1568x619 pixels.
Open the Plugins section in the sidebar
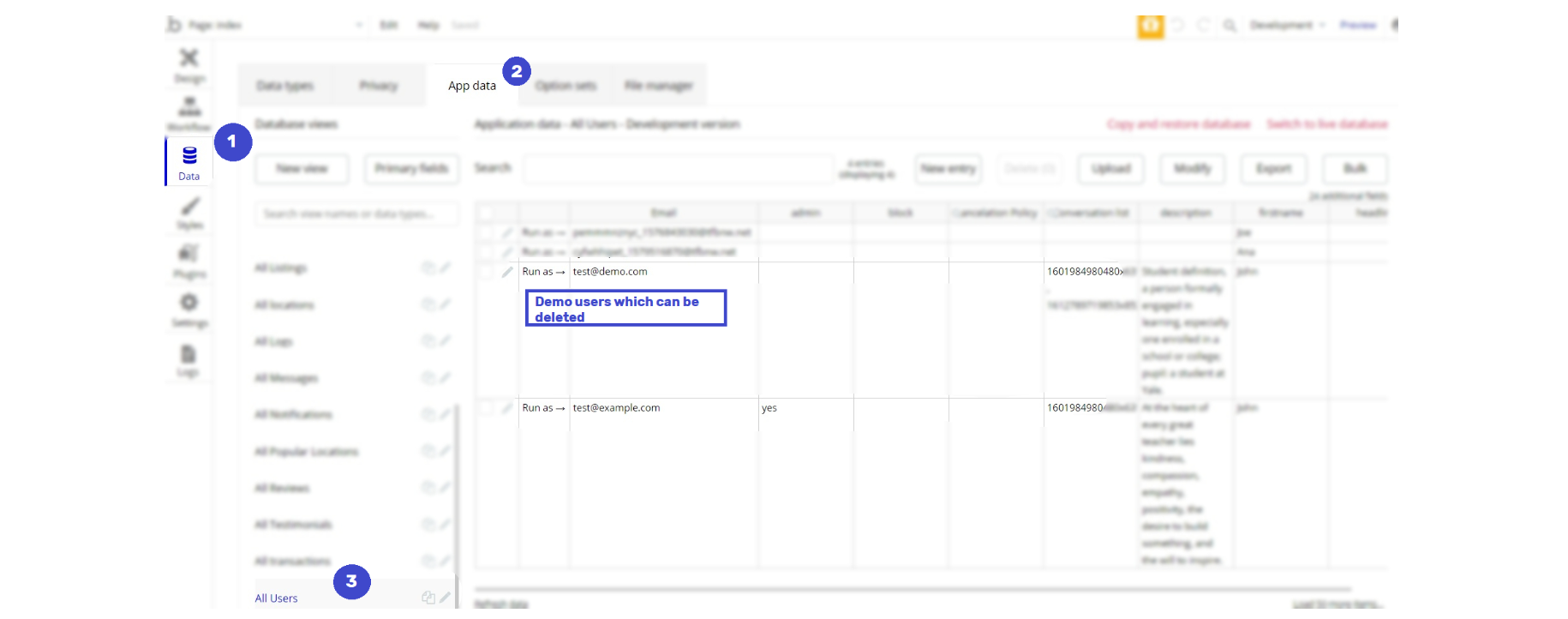(189, 261)
